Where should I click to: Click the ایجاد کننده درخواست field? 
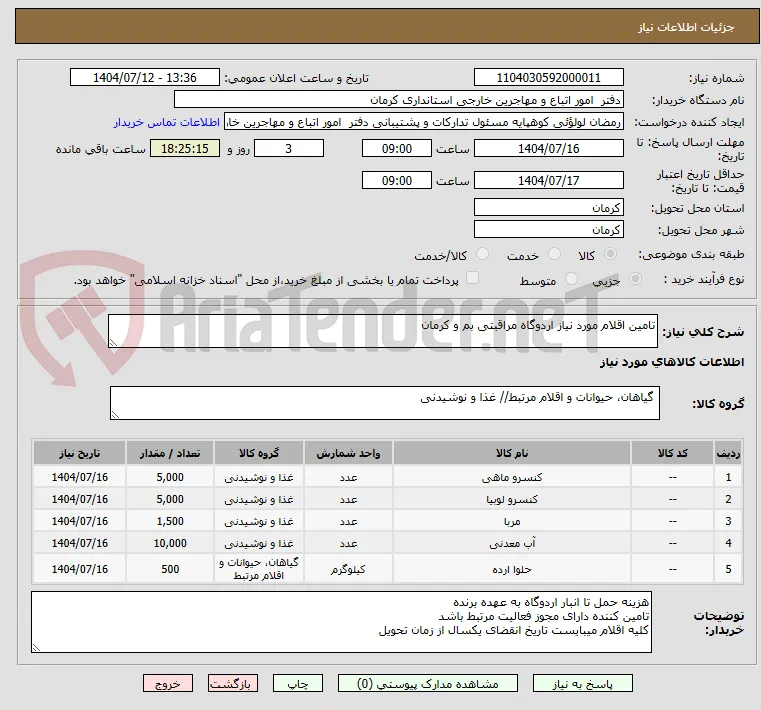pyautogui.click(x=424, y=122)
